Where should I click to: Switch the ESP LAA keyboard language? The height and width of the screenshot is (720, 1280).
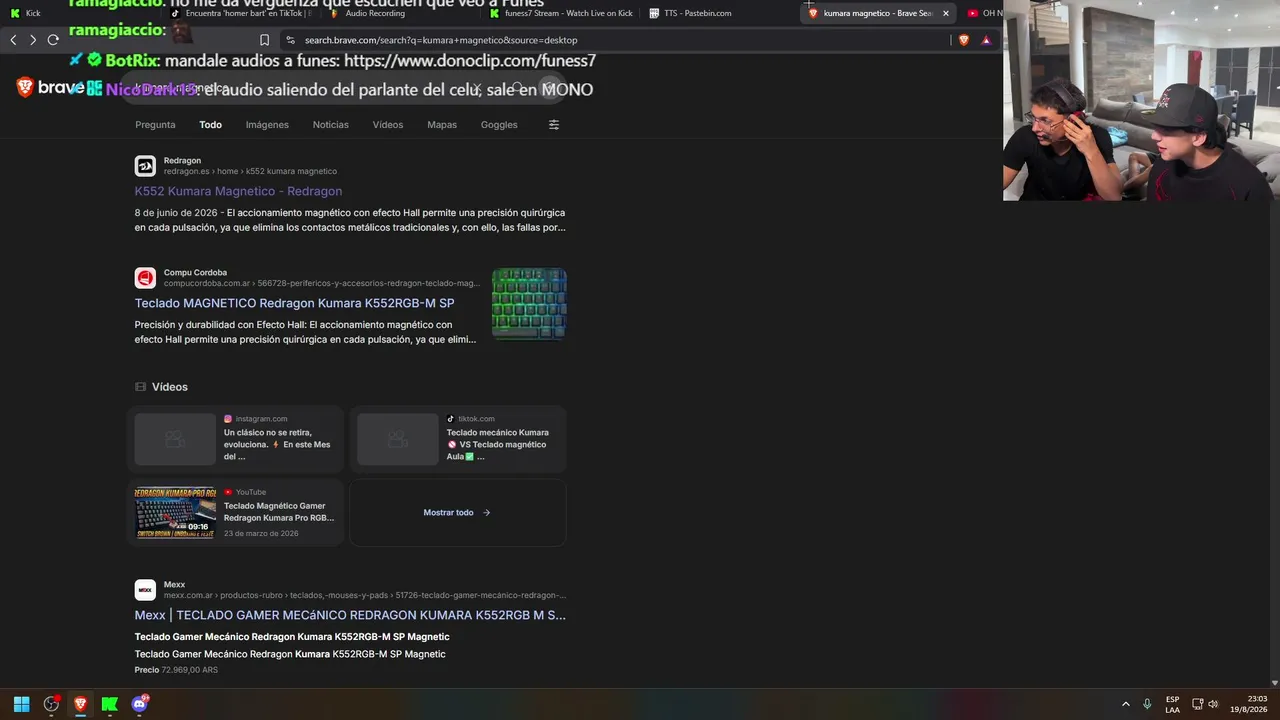pos(1172,704)
